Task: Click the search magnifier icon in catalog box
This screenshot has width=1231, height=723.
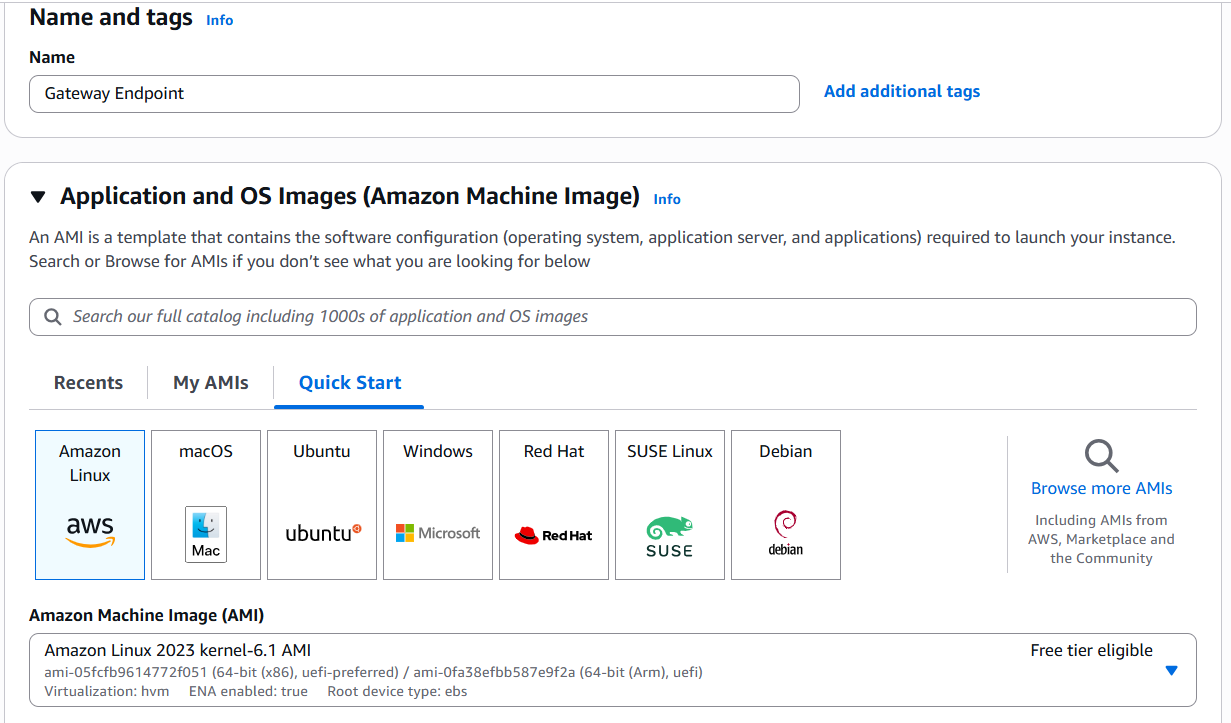Action: [x=53, y=317]
